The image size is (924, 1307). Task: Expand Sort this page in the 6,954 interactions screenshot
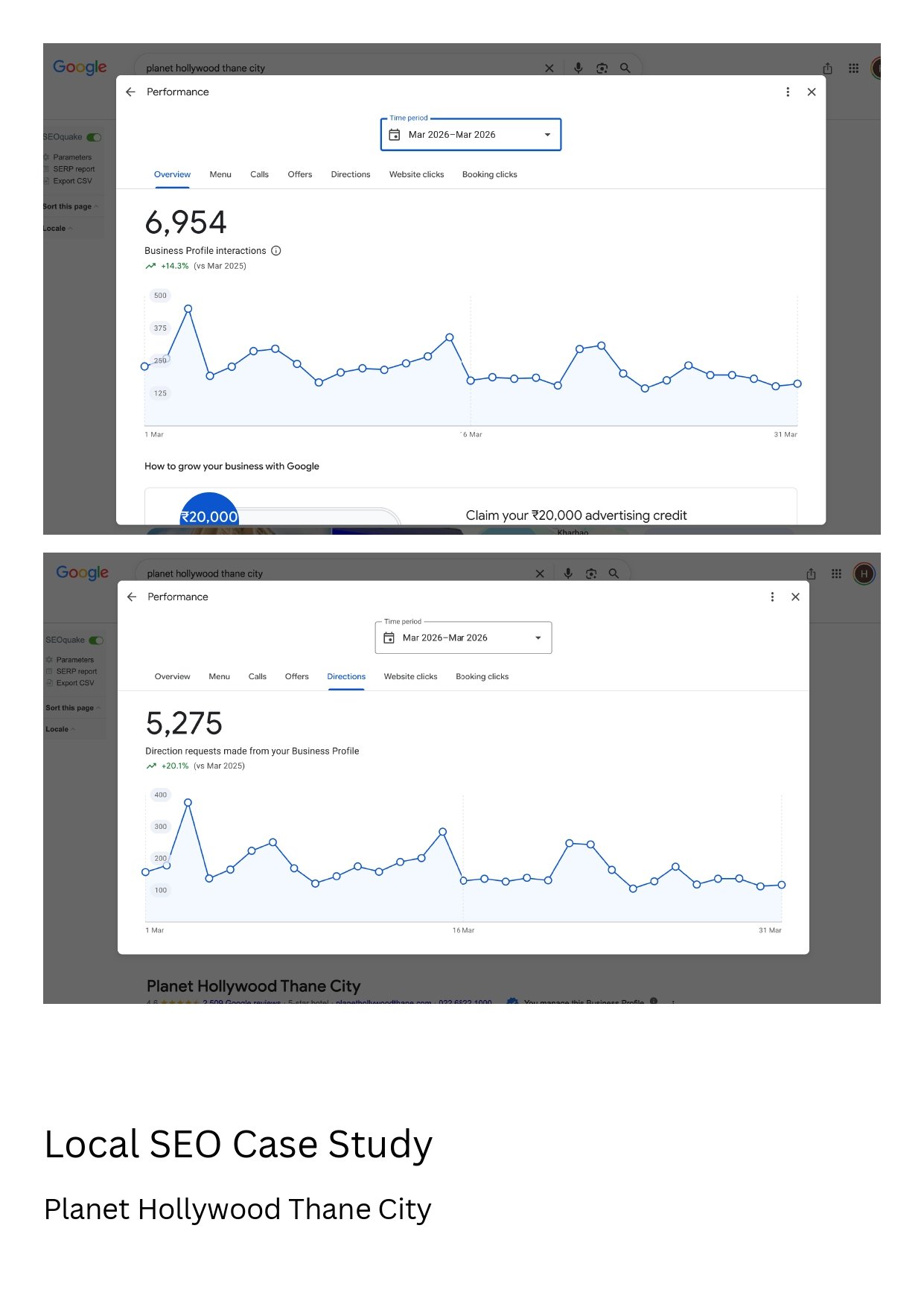click(x=71, y=206)
